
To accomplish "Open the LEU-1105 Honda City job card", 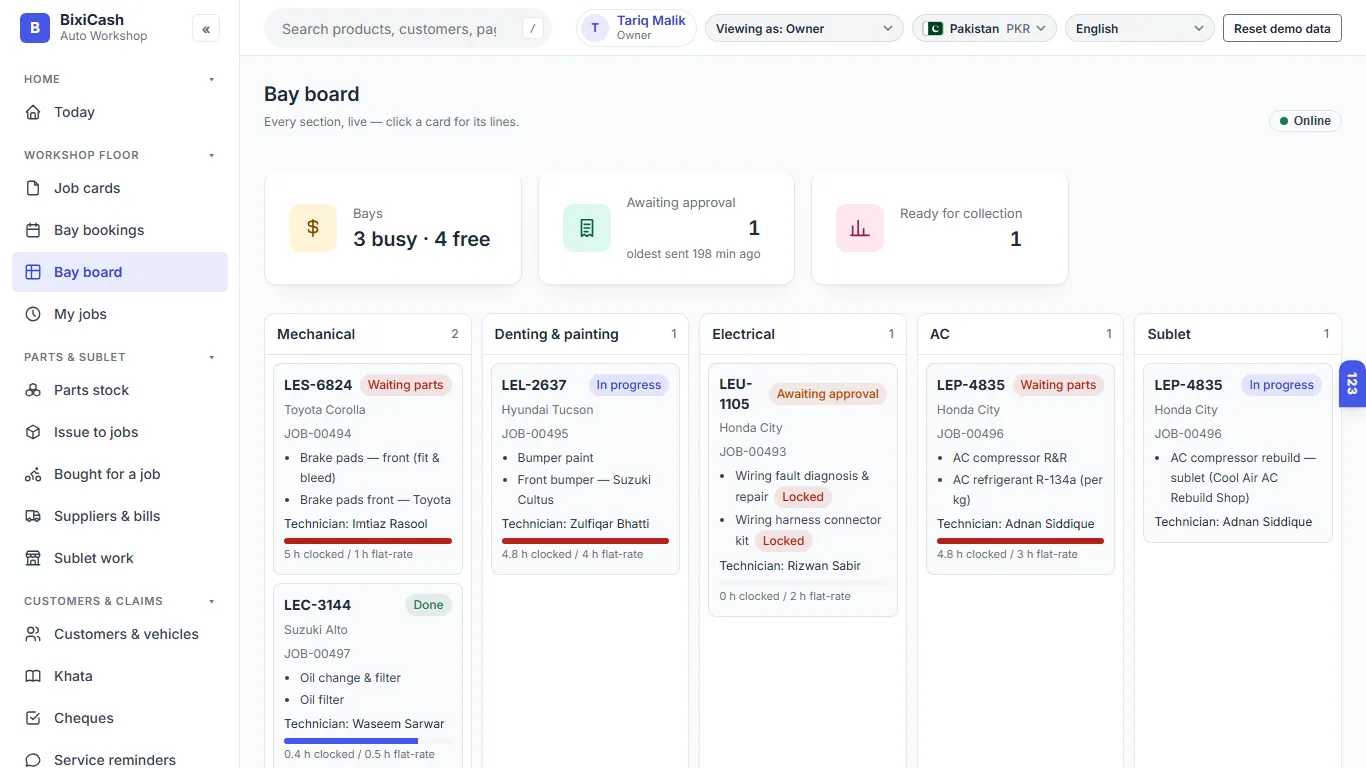I will pos(803,490).
